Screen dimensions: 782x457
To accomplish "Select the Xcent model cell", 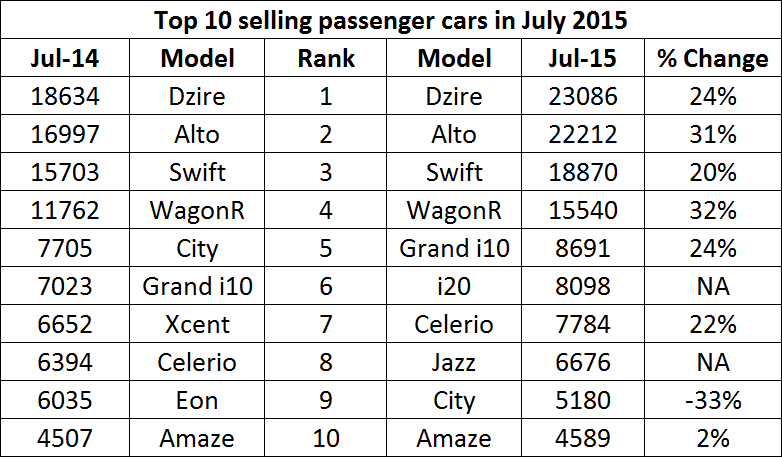I will coord(197,324).
